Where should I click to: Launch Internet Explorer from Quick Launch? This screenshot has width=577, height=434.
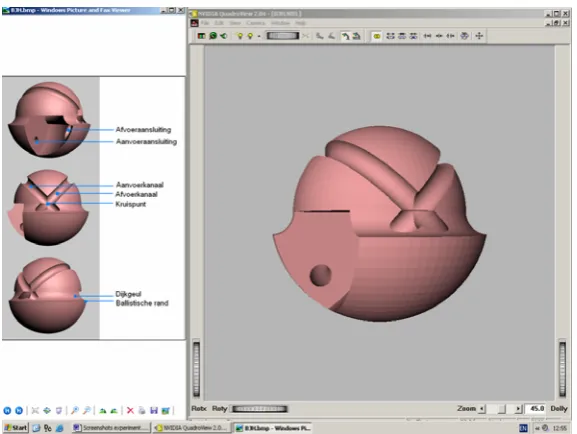(x=60, y=428)
